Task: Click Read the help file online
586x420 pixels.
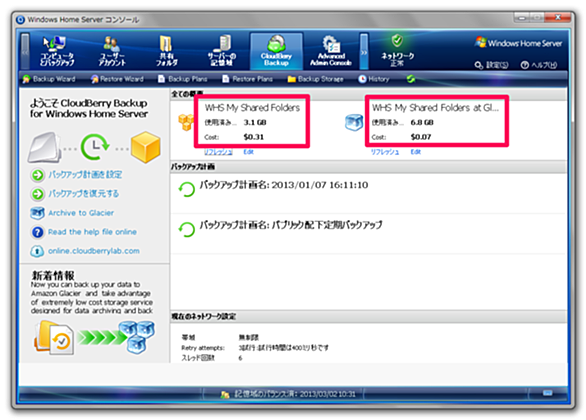Action: click(x=92, y=232)
